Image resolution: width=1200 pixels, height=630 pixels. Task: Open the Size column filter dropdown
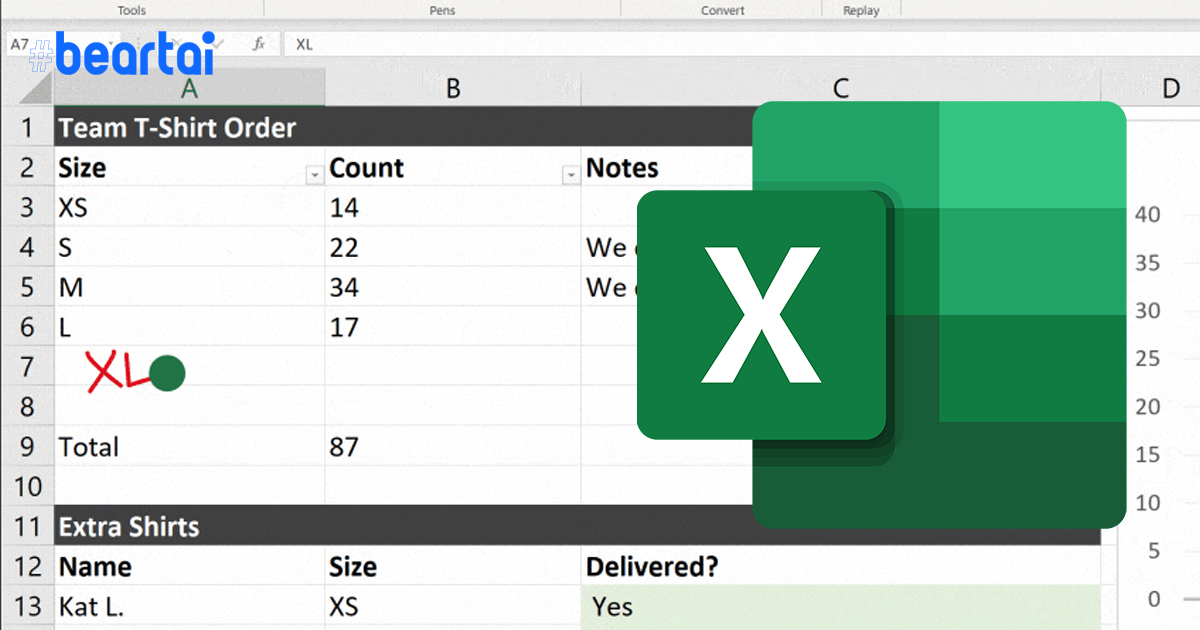coord(315,175)
